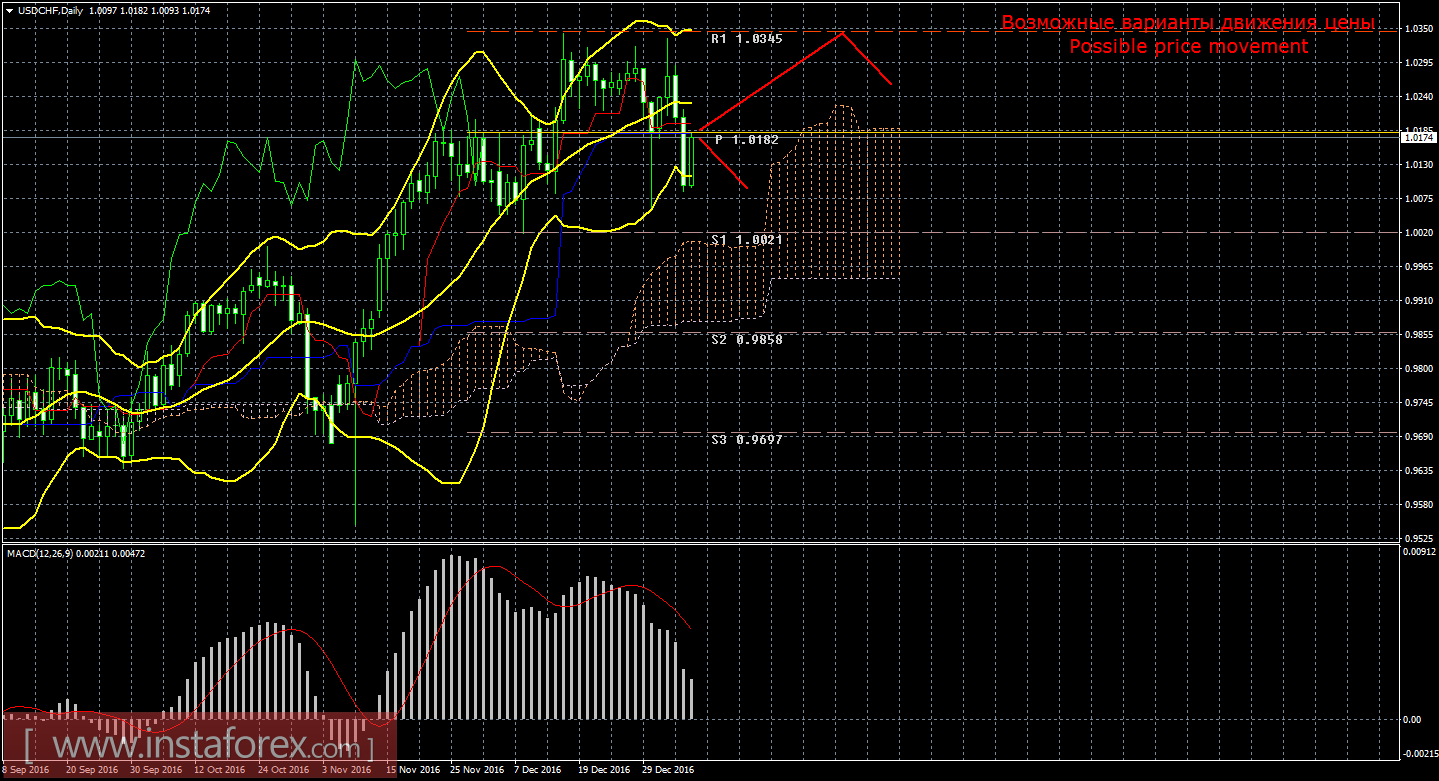The height and width of the screenshot is (781, 1439).
Task: Click the 20 Sep 2016 date label
Action: coord(91,770)
